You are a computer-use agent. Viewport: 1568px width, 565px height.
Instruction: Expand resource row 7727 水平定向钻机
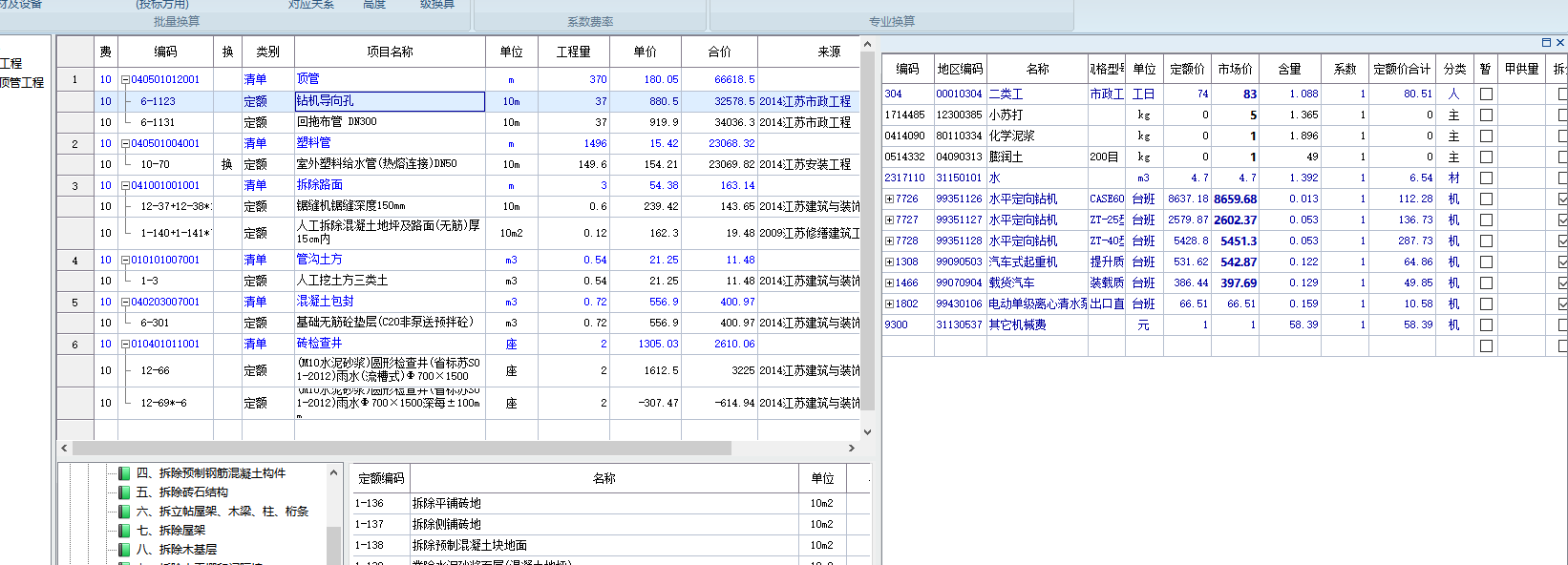point(889,220)
